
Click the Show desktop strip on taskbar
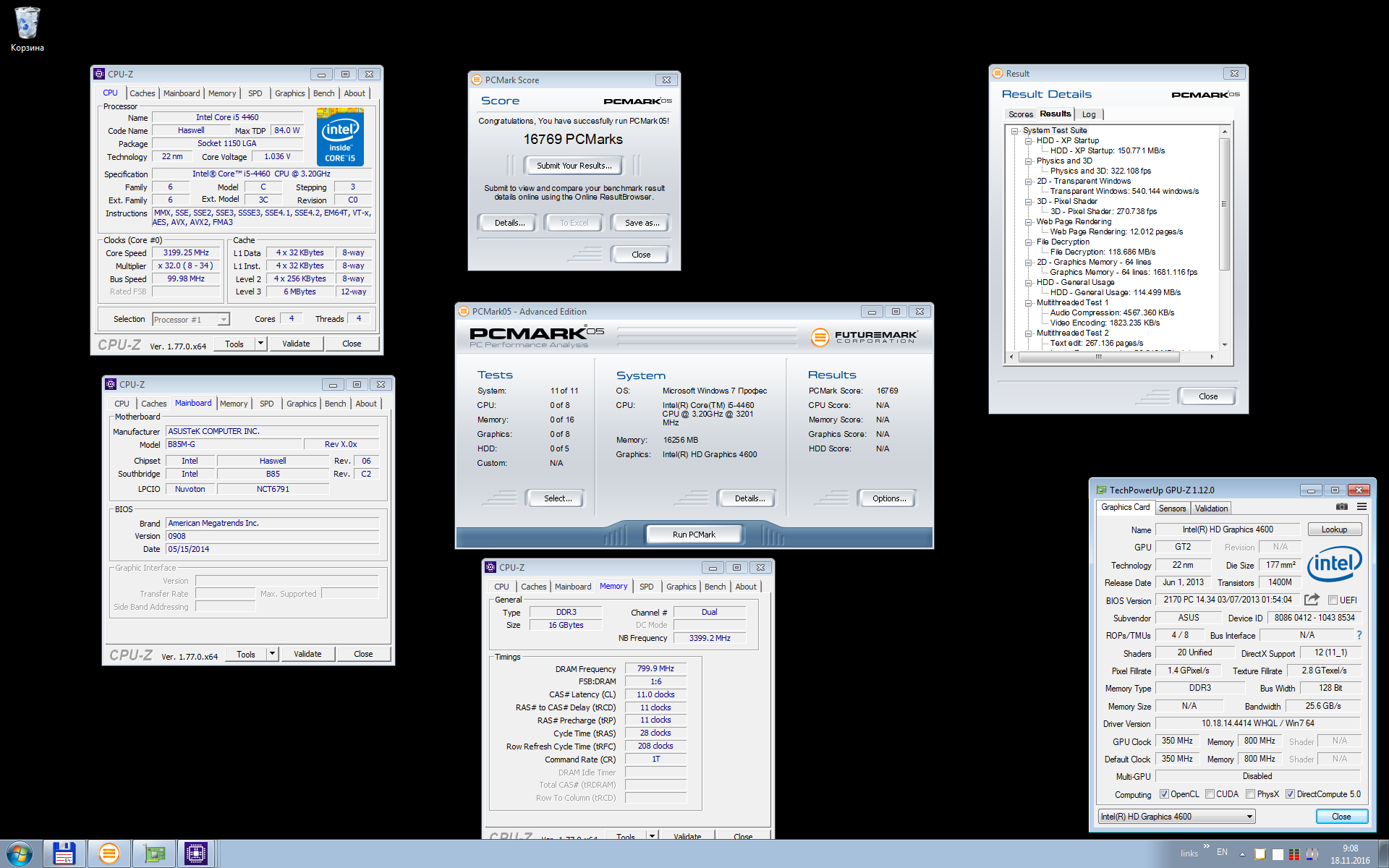click(1383, 854)
